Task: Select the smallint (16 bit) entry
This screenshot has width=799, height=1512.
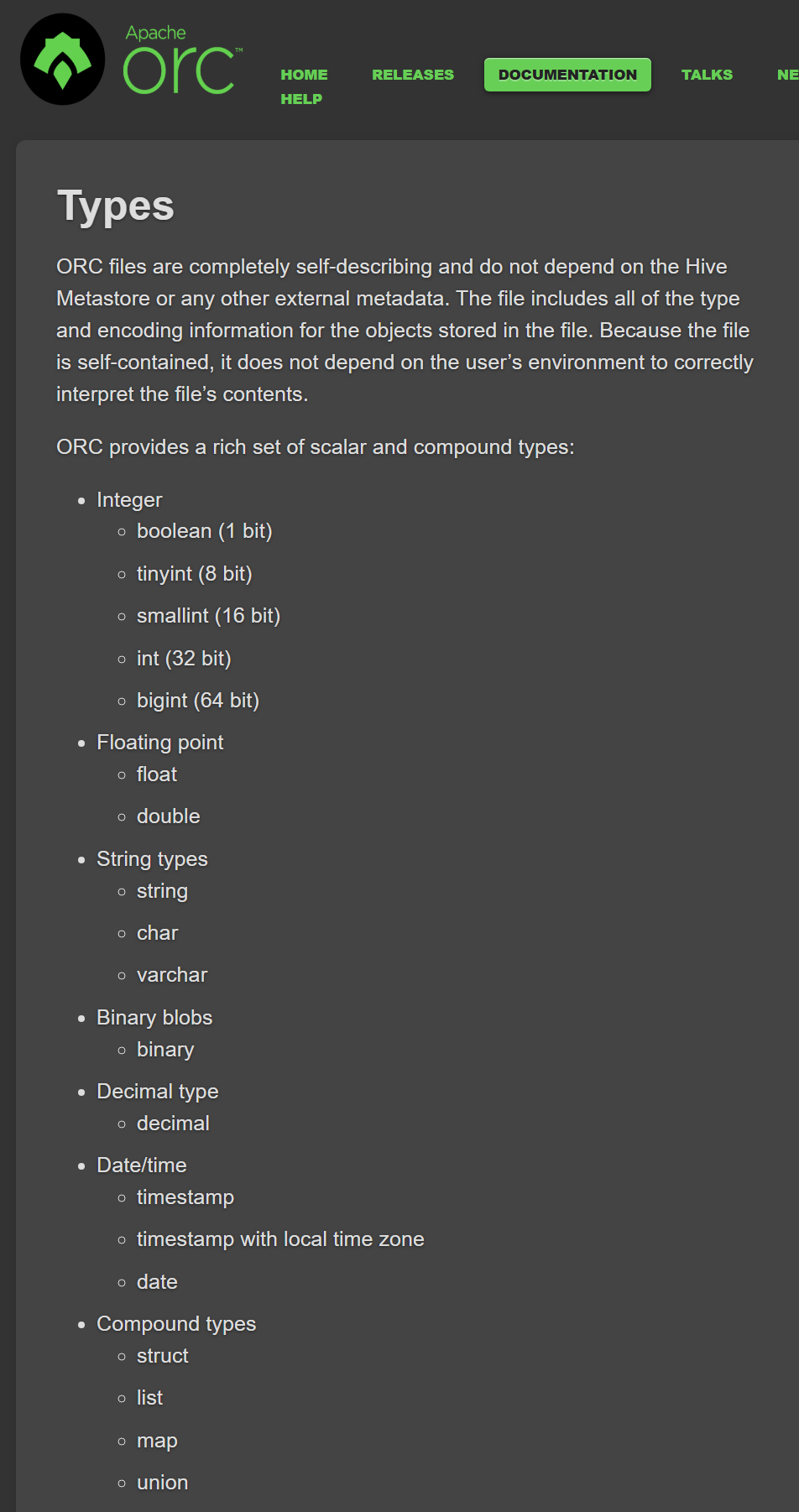Action: (x=208, y=616)
